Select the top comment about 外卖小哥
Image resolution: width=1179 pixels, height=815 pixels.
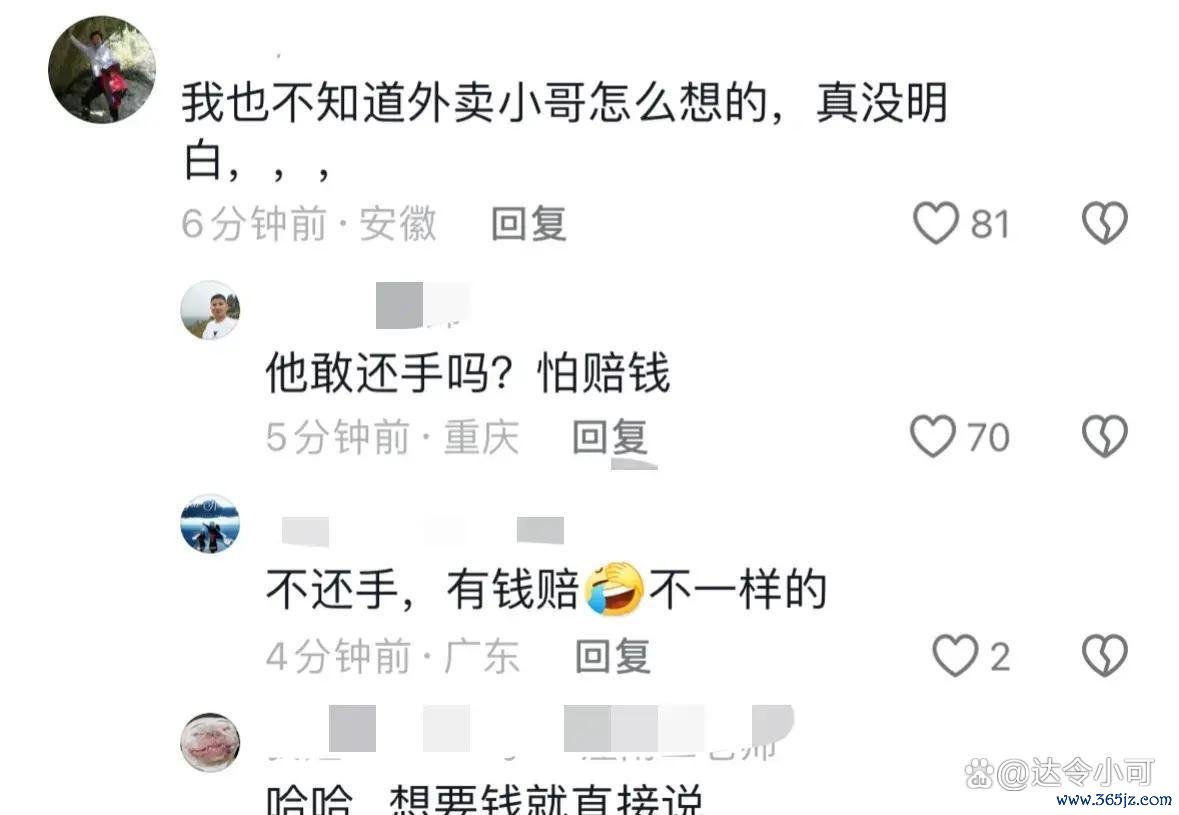pyautogui.click(x=564, y=132)
